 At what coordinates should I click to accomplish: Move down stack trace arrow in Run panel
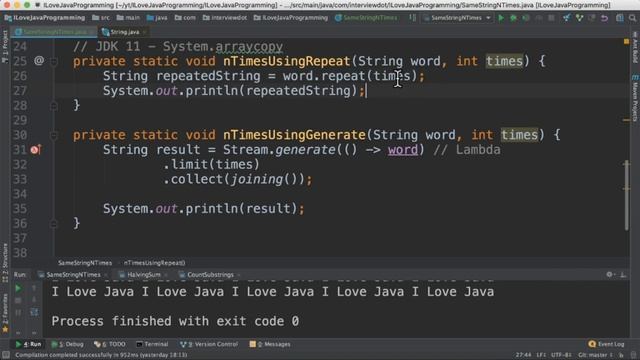(x=34, y=301)
